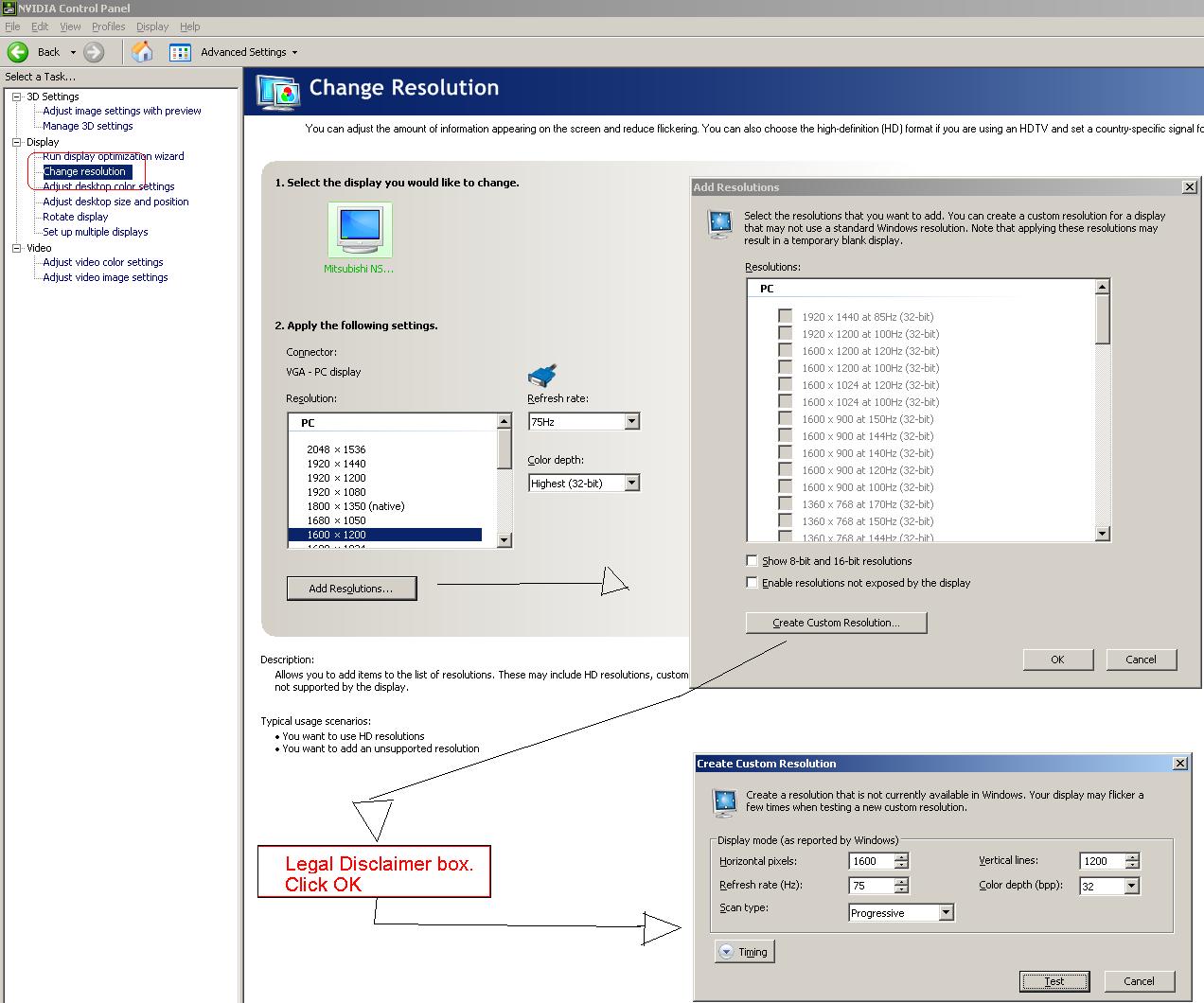
Task: Increase the Horizontal pixels stepper value
Action: (x=901, y=857)
